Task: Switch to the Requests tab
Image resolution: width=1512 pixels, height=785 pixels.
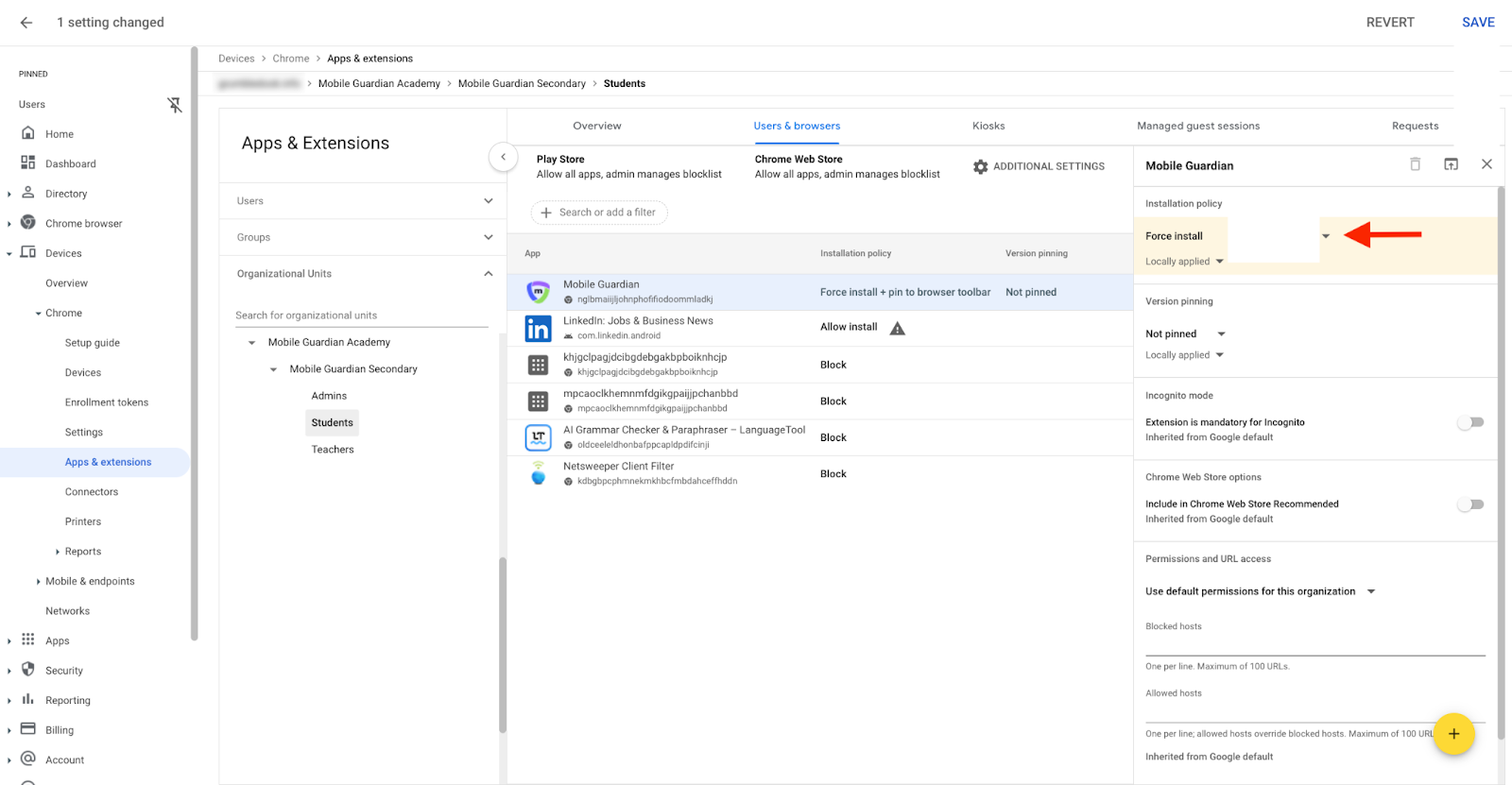Action: [1415, 126]
